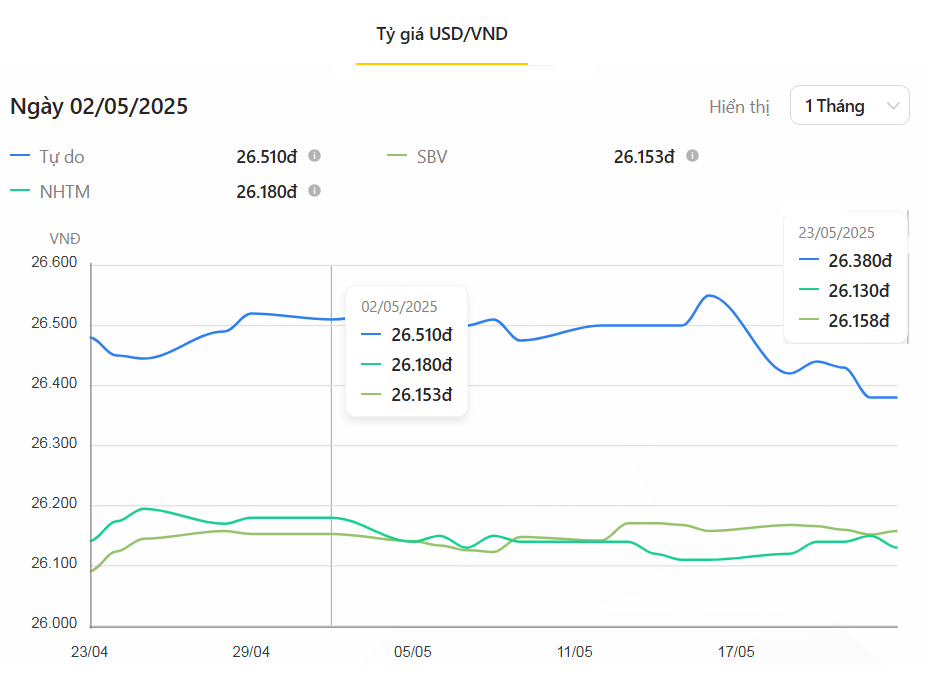932x684 pixels.
Task: Click blue line marker in 23/05/2025 tooltip
Action: (808, 261)
